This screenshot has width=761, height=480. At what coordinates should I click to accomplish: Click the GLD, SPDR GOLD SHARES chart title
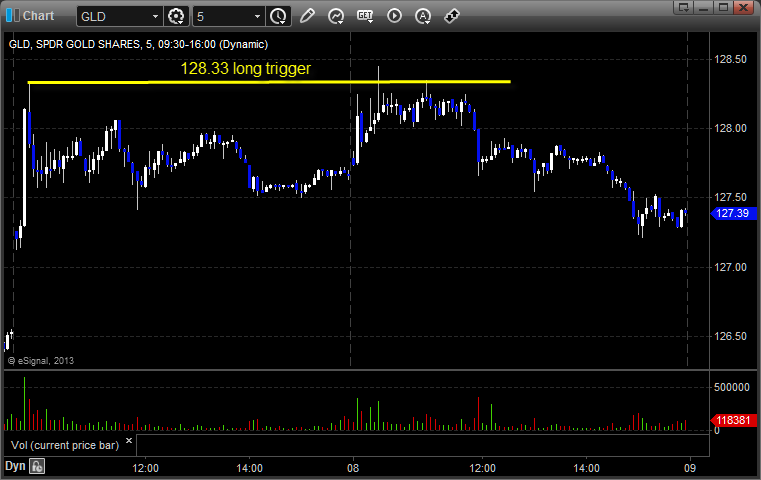coord(138,44)
